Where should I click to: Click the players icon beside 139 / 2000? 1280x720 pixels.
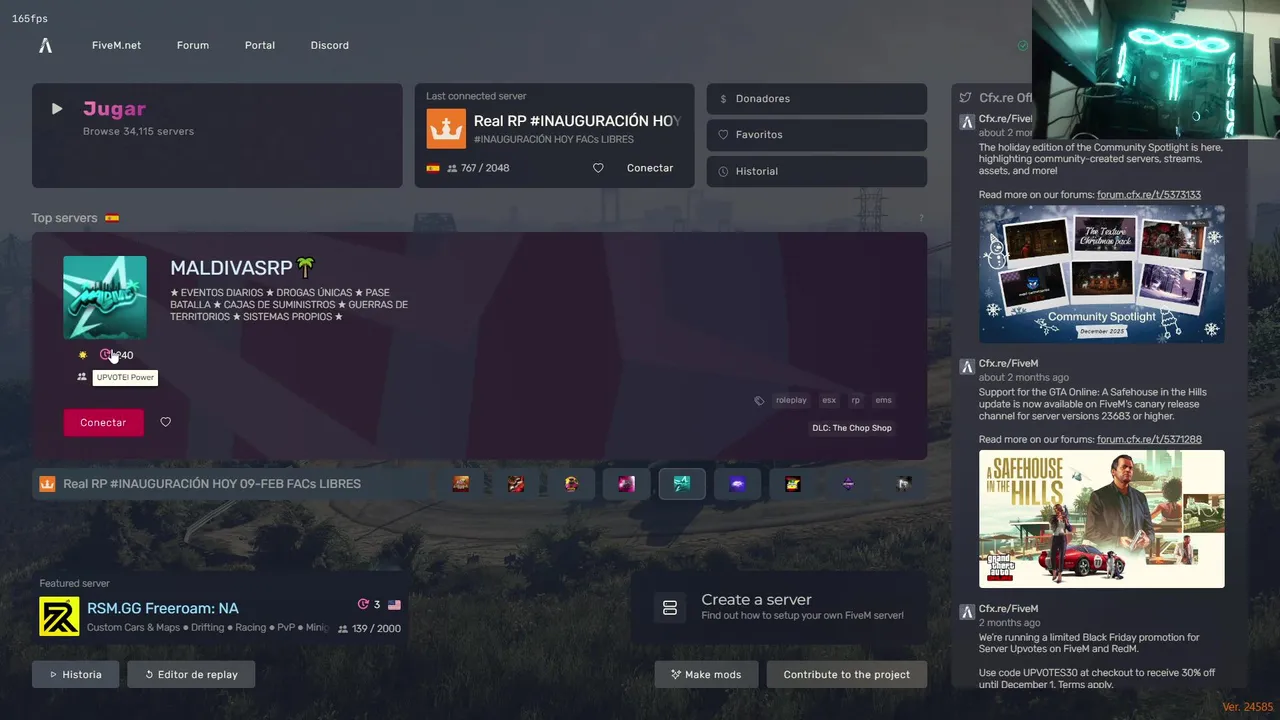click(343, 629)
